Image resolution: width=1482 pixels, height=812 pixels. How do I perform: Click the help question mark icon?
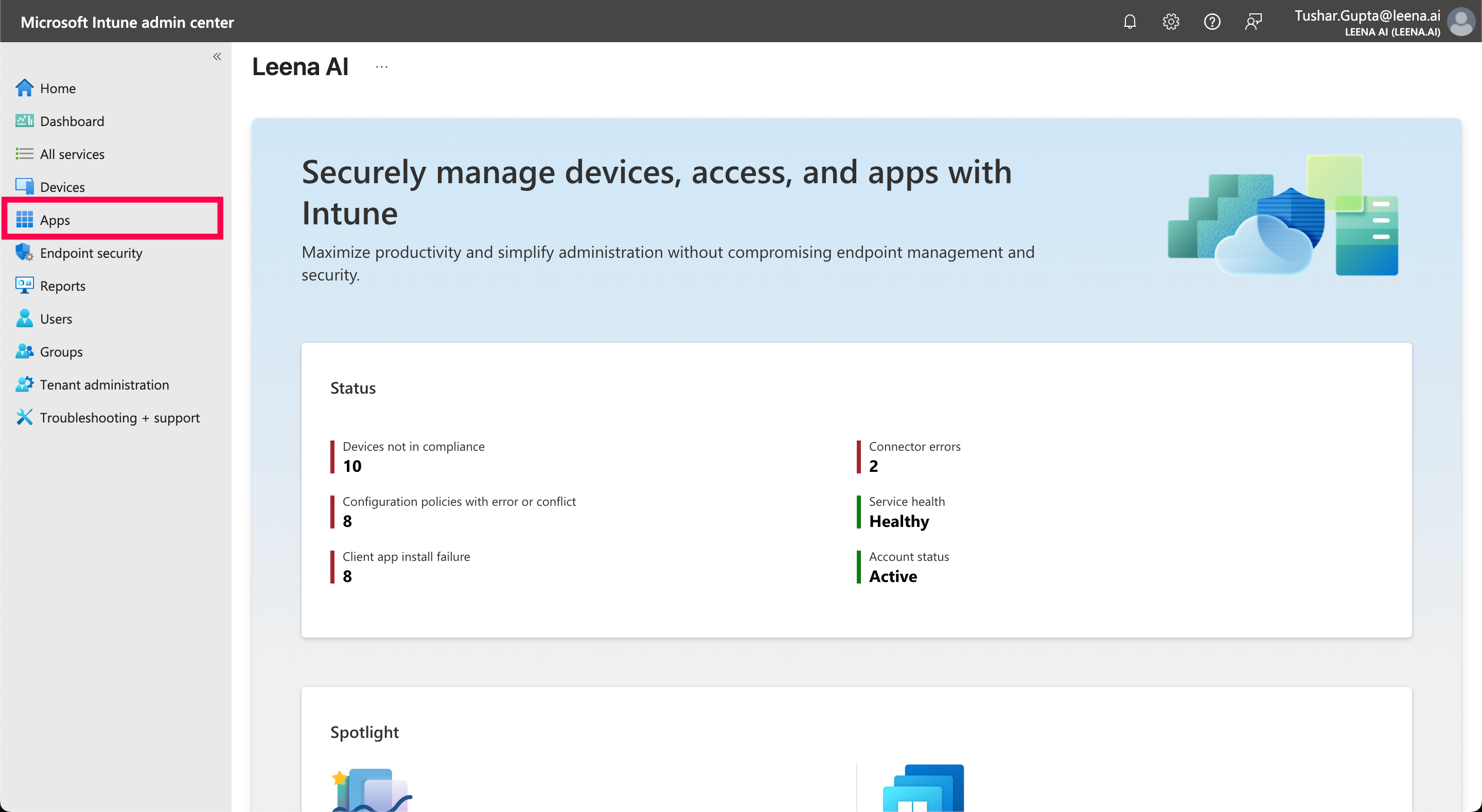(1212, 22)
